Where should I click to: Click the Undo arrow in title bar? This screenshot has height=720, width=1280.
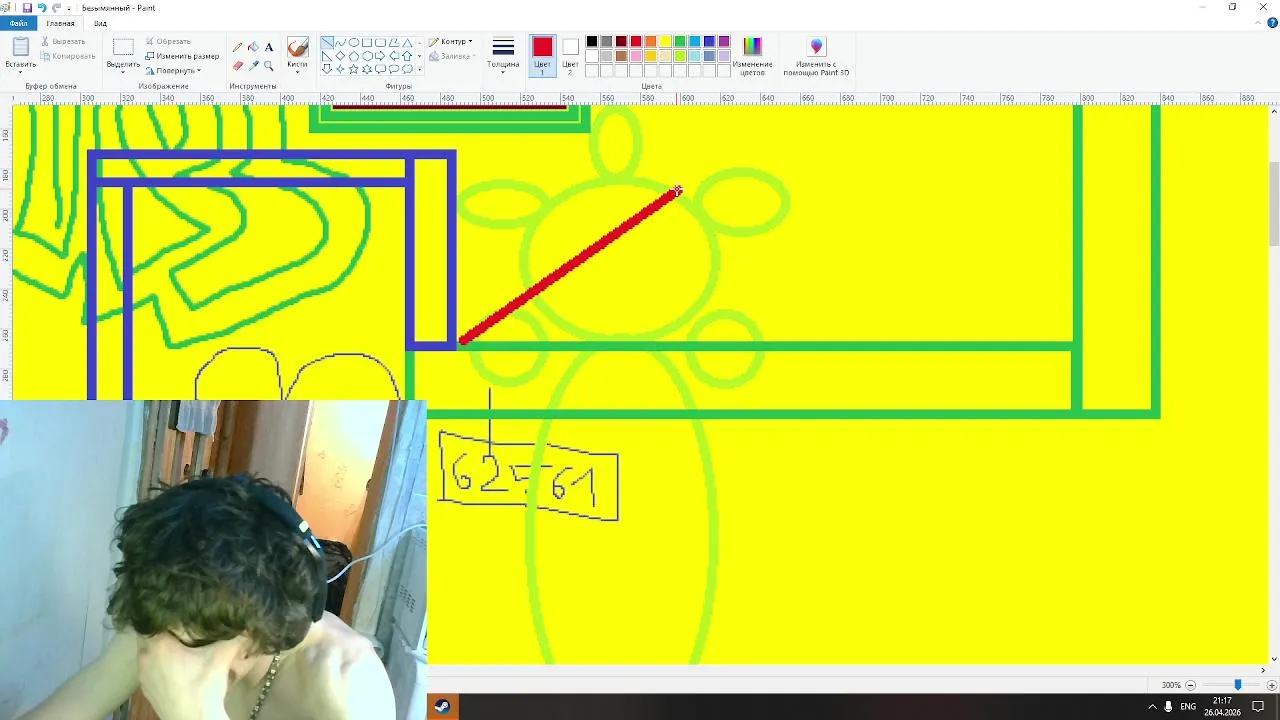42,8
